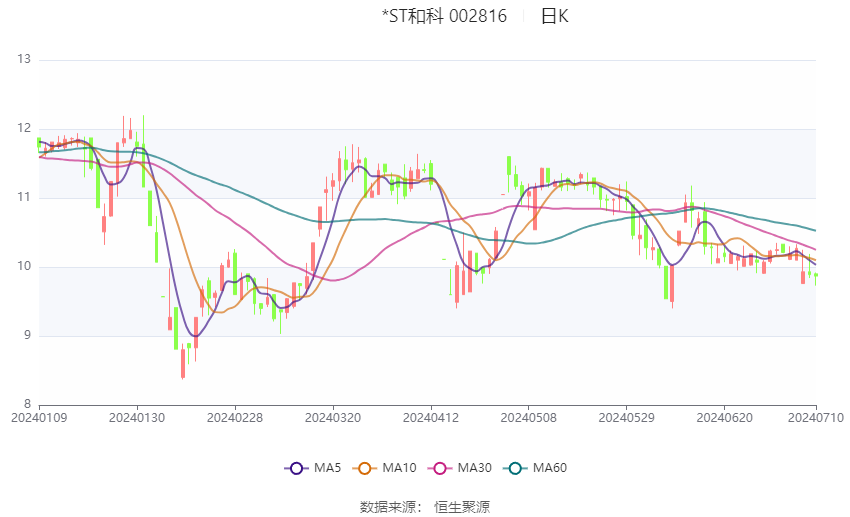The height and width of the screenshot is (517, 850).
Task: Click x-axis date label 20240529
Action: (627, 418)
